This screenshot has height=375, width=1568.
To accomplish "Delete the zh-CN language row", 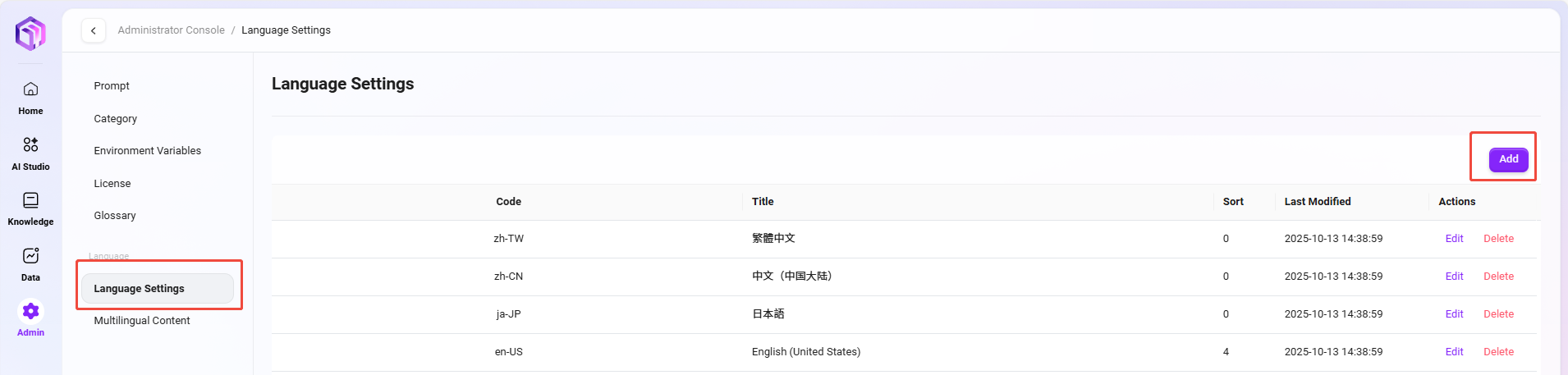I will pyautogui.click(x=1498, y=277).
